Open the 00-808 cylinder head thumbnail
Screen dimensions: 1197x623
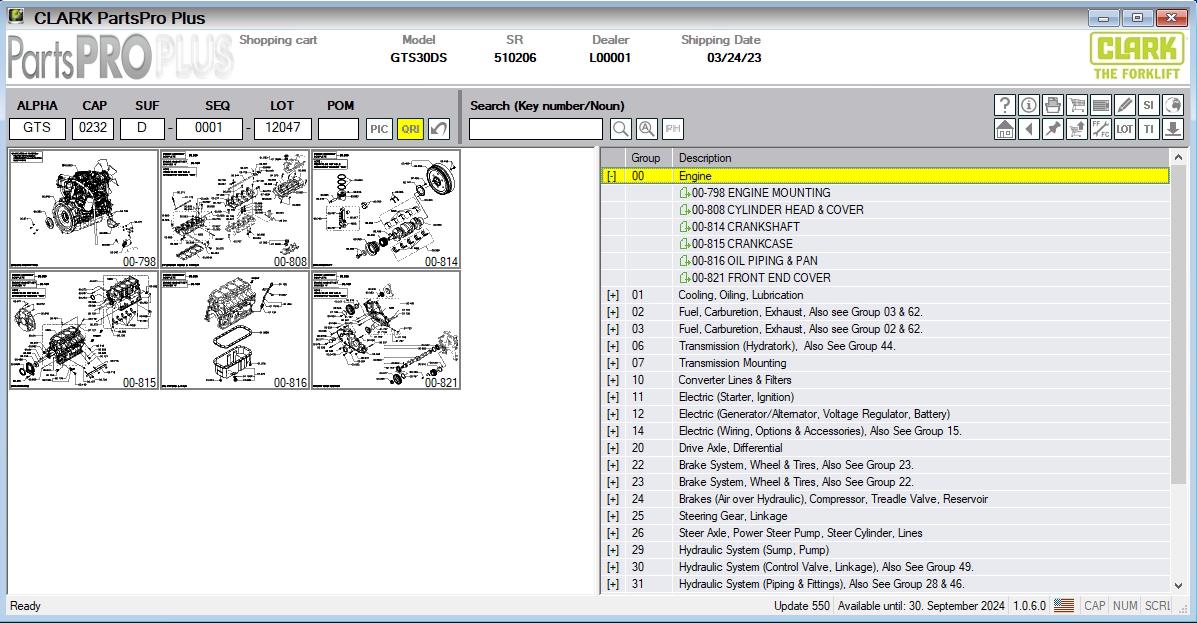pyautogui.click(x=235, y=209)
